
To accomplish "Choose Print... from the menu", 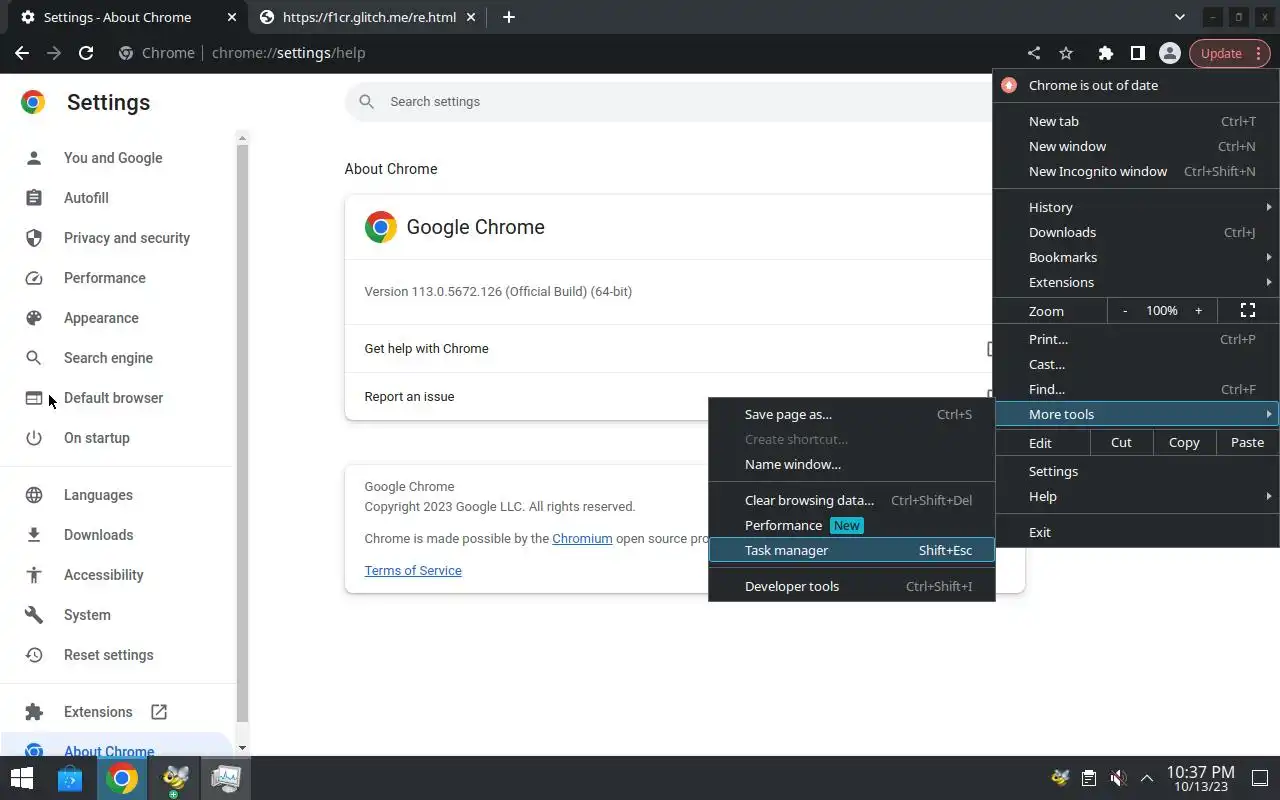I will coord(1137,339).
